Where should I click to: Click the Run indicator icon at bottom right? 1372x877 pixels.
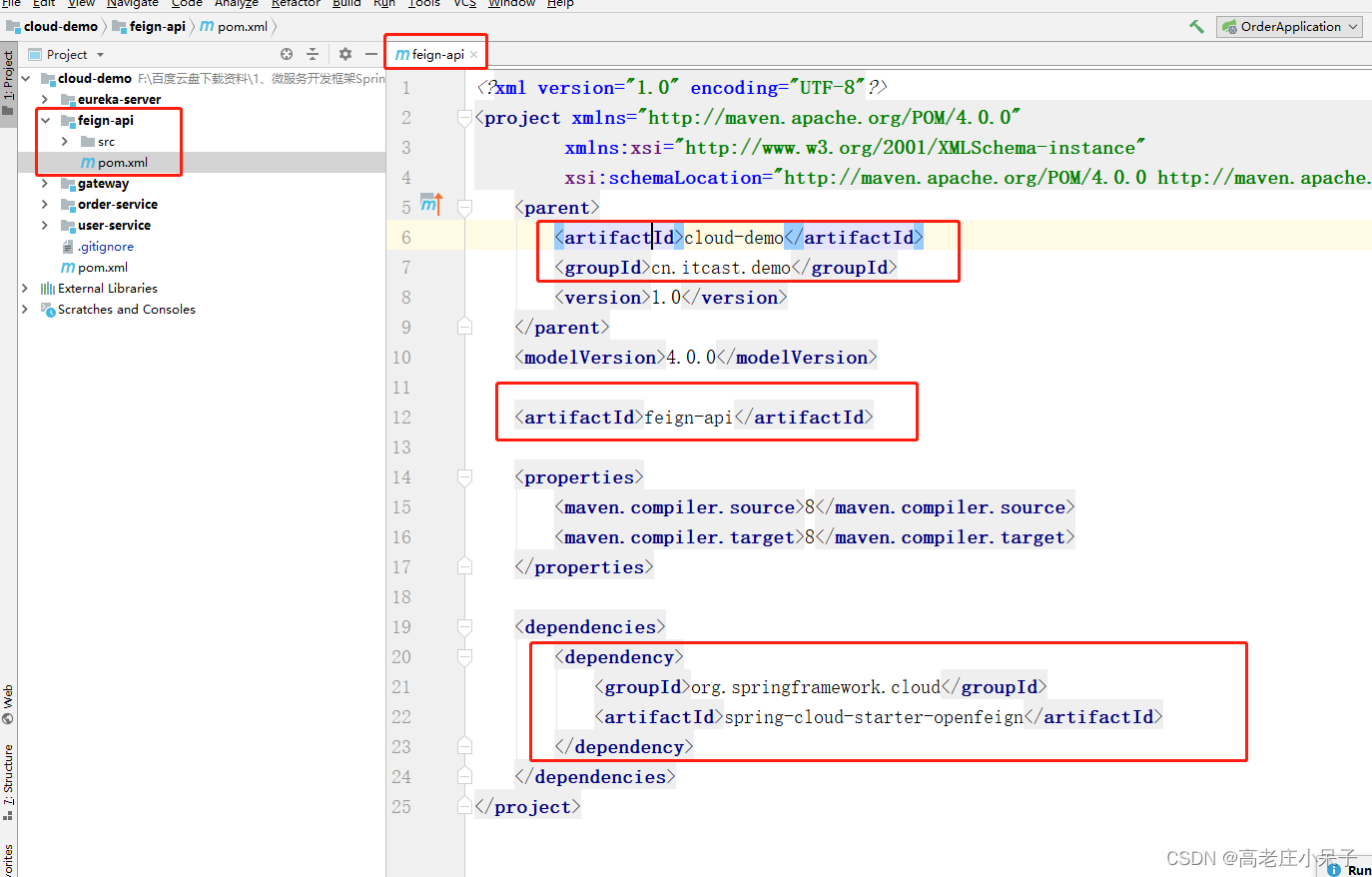click(1333, 869)
